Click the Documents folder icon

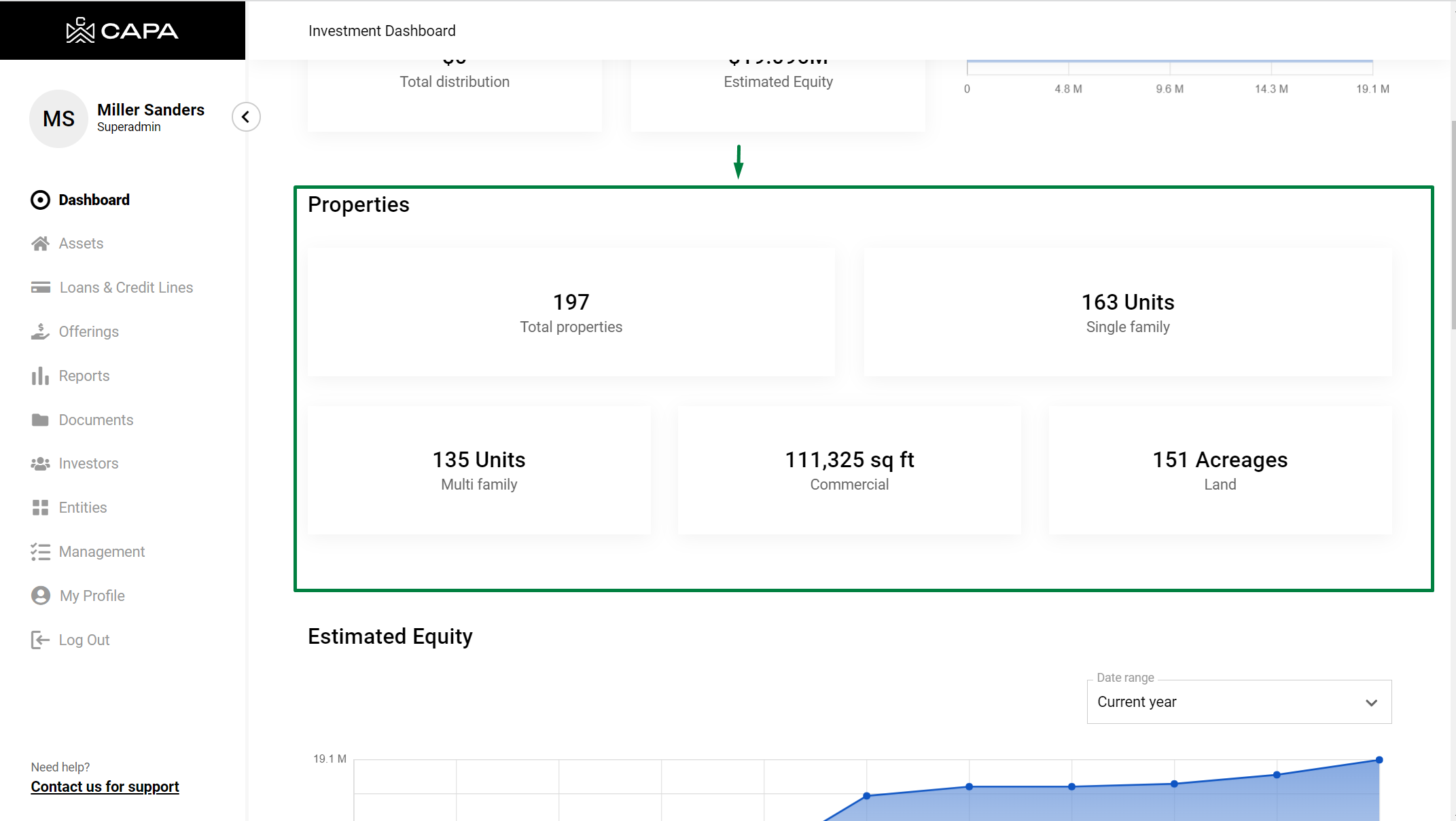coord(40,420)
